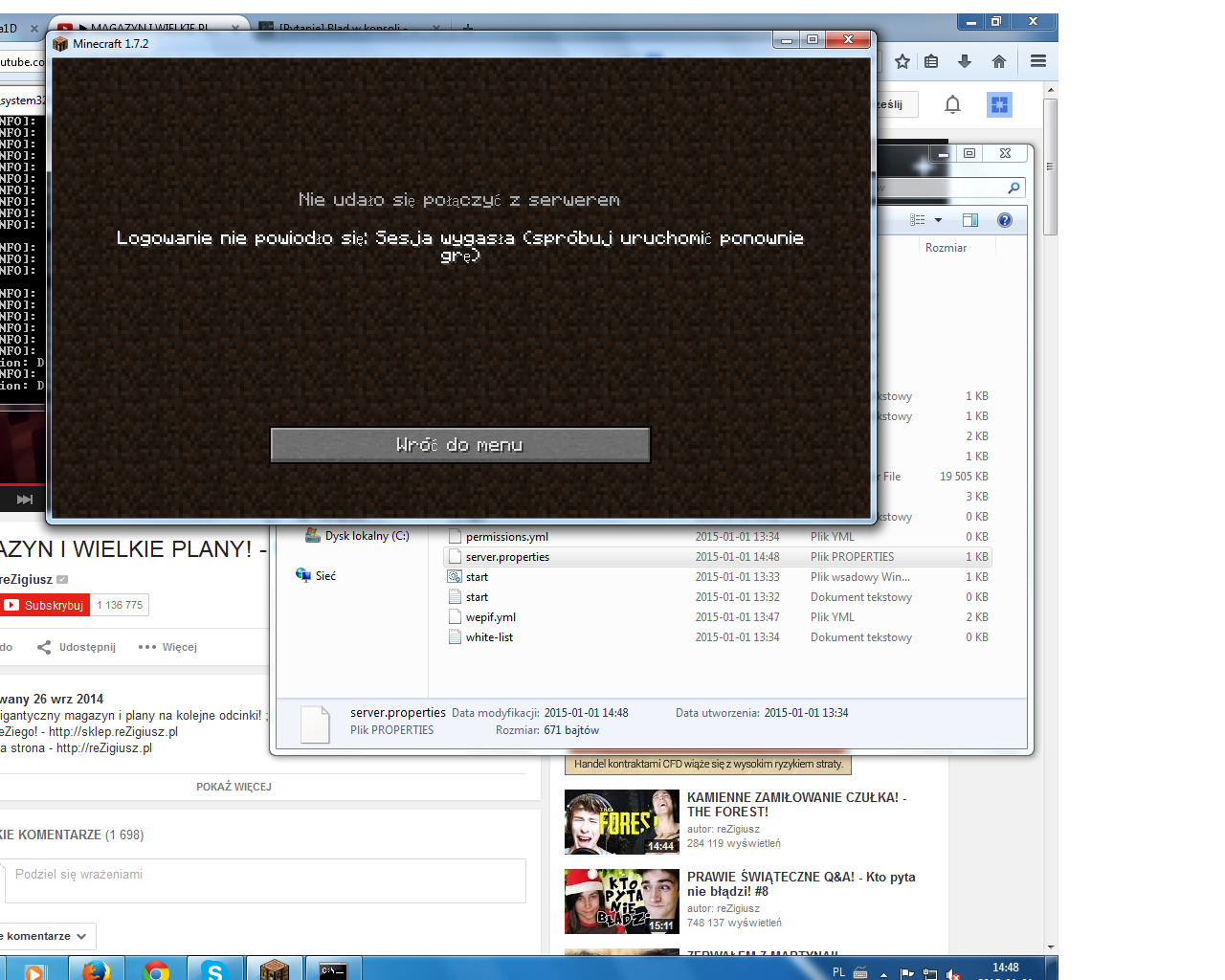The image size is (1225, 980).
Task: Click the "Wróć do menu" button in Minecraft
Action: (460, 445)
